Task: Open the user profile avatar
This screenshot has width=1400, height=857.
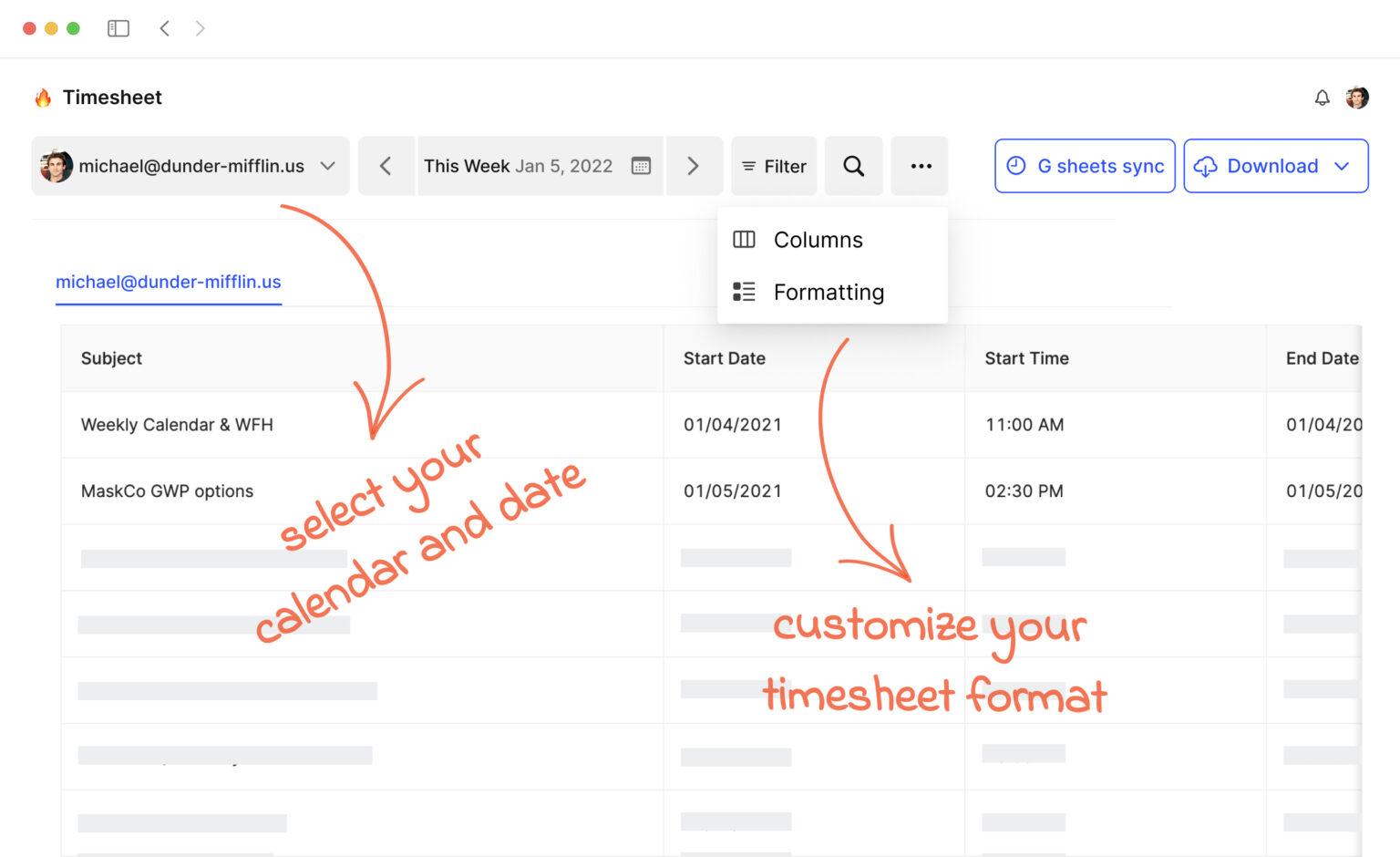Action: pyautogui.click(x=1357, y=98)
